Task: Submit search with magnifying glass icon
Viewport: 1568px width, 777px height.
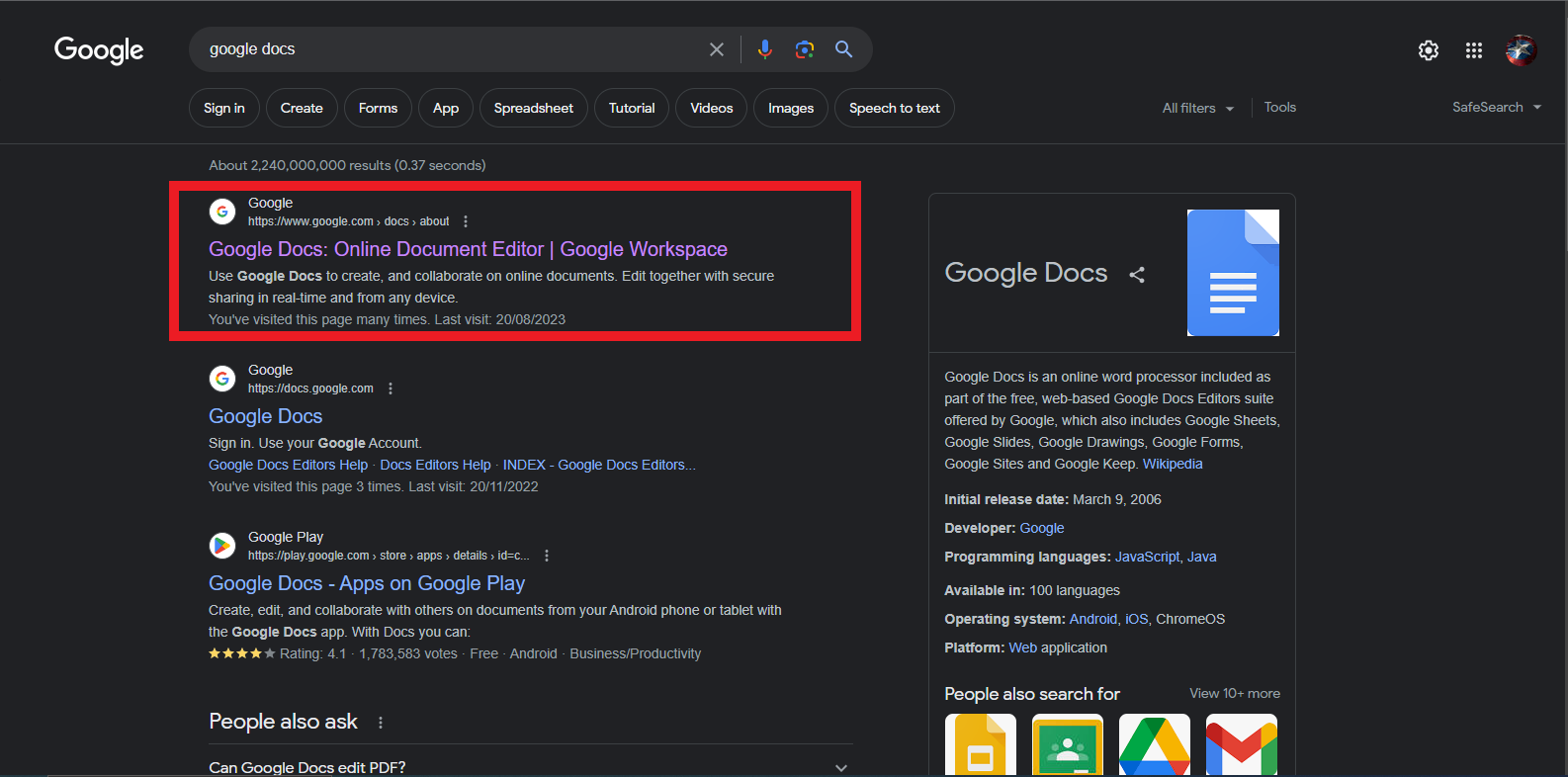Action: pos(843,49)
